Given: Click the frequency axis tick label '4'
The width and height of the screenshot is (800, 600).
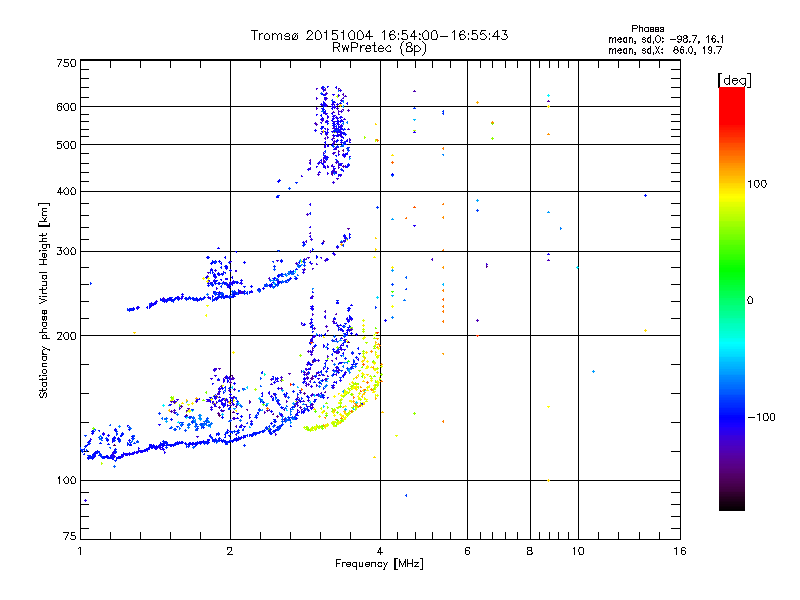Looking at the screenshot, I should click(380, 551).
